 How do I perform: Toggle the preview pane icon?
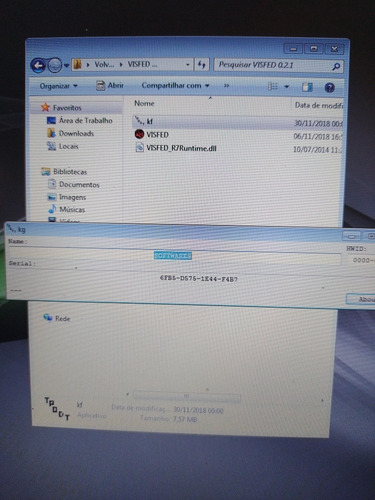[x=307, y=87]
